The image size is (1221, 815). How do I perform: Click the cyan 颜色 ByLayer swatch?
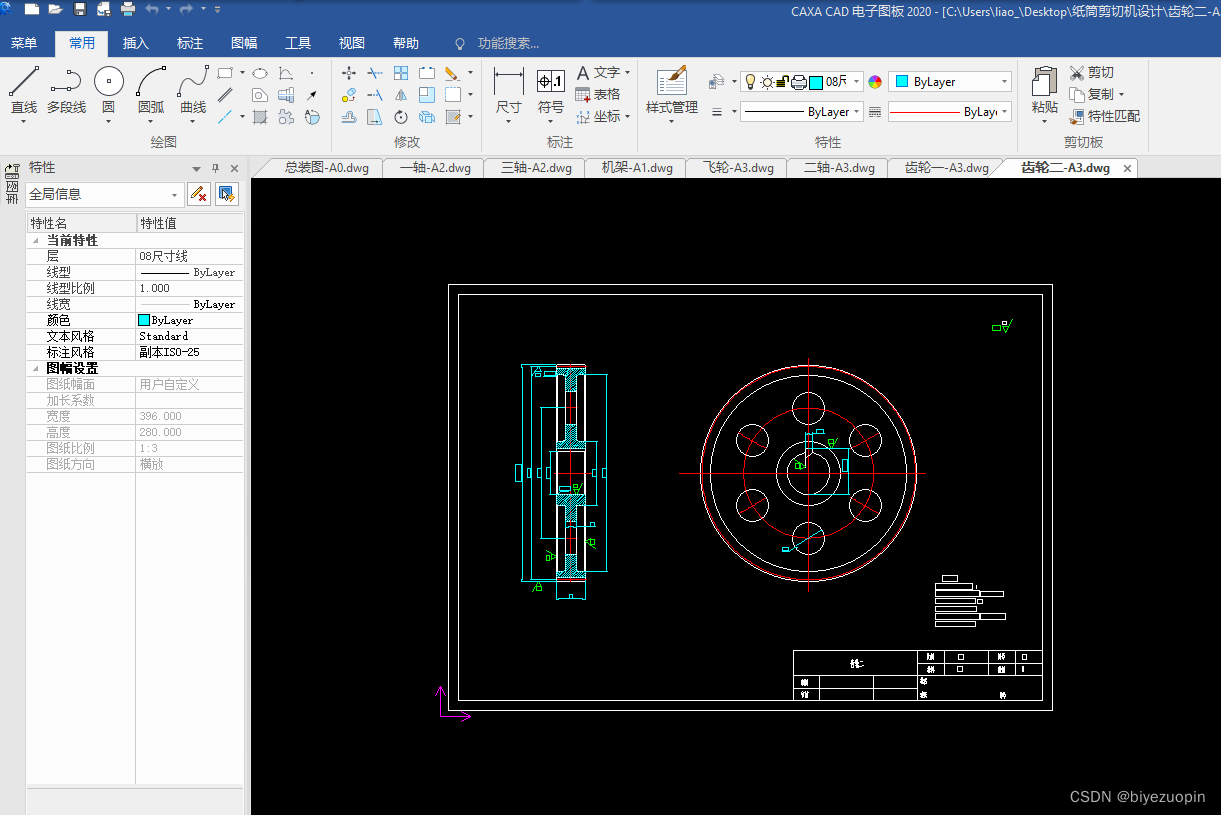coord(144,320)
